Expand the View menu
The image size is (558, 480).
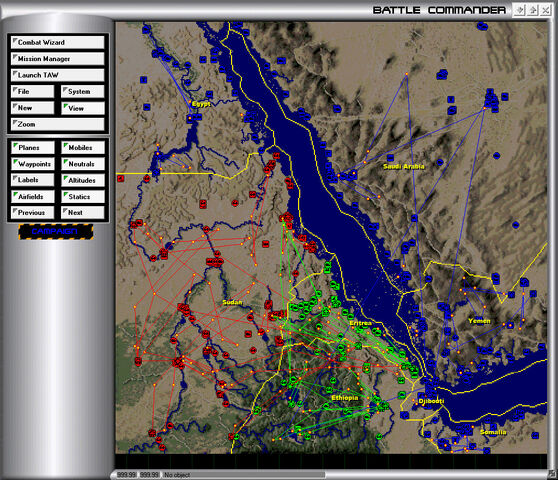[83, 108]
